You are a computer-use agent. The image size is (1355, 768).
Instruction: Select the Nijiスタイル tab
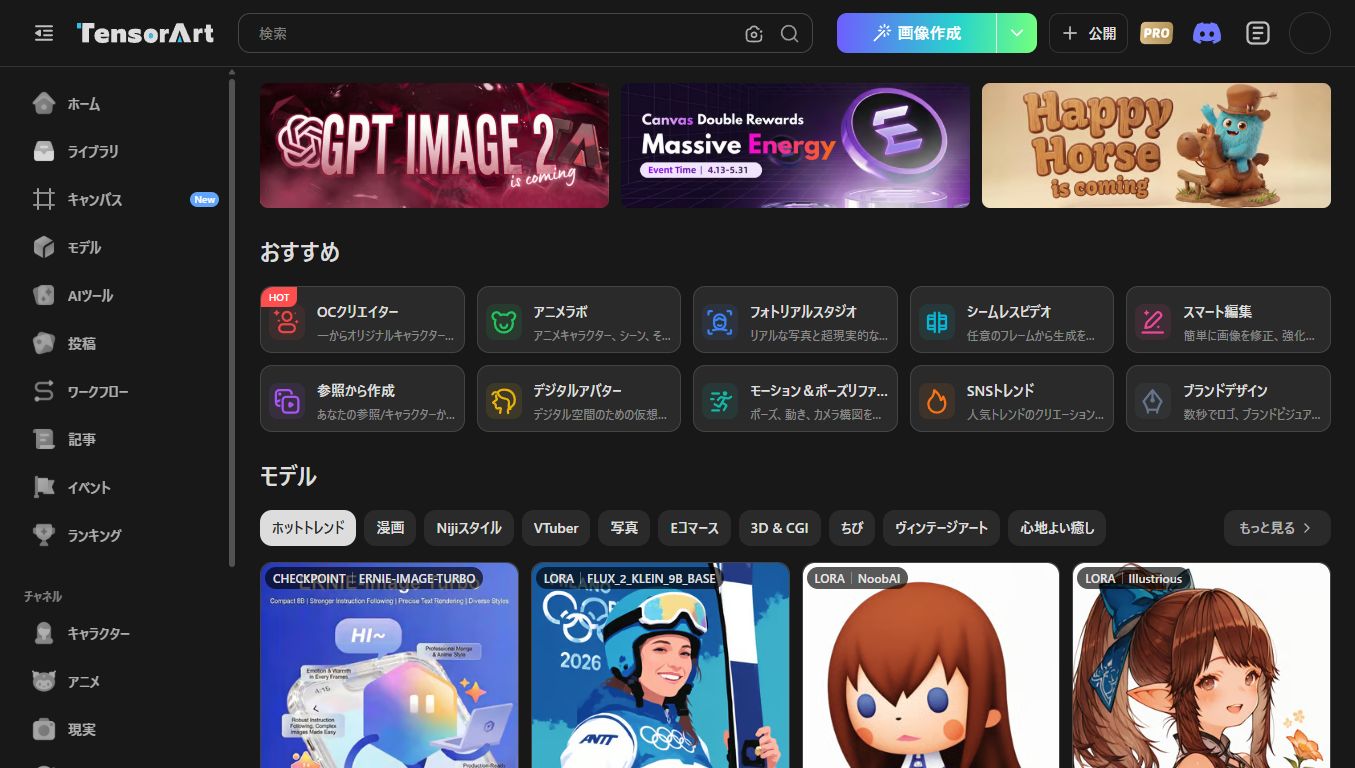[x=469, y=528]
